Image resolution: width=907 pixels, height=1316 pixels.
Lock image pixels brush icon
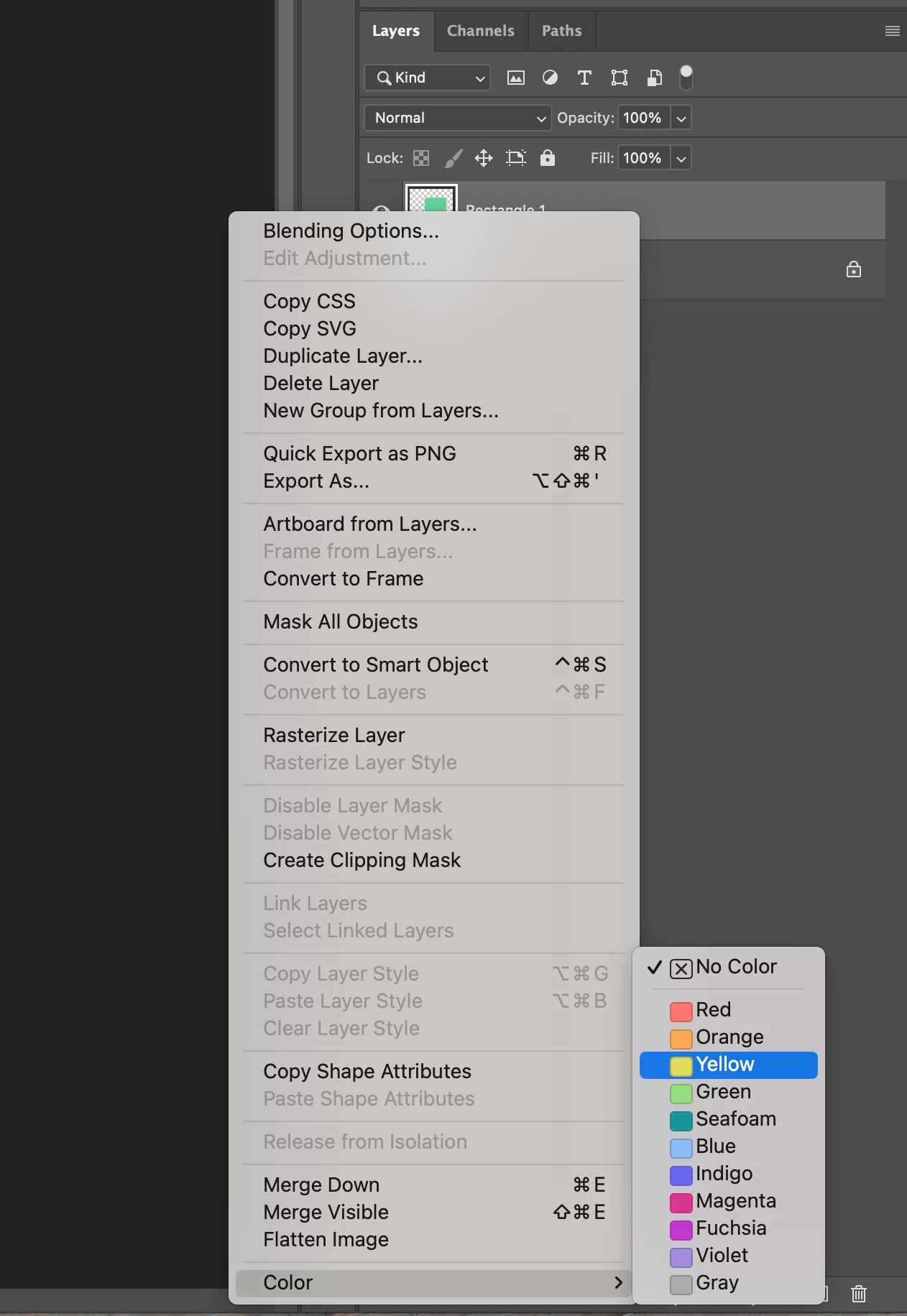453,158
